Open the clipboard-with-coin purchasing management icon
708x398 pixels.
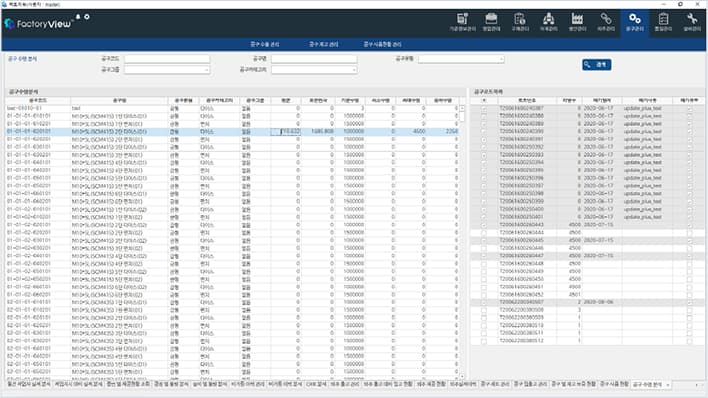click(x=520, y=22)
